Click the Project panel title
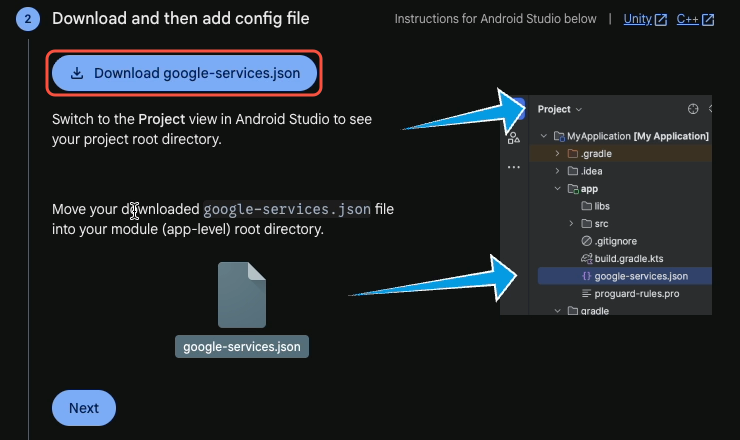 [x=554, y=109]
